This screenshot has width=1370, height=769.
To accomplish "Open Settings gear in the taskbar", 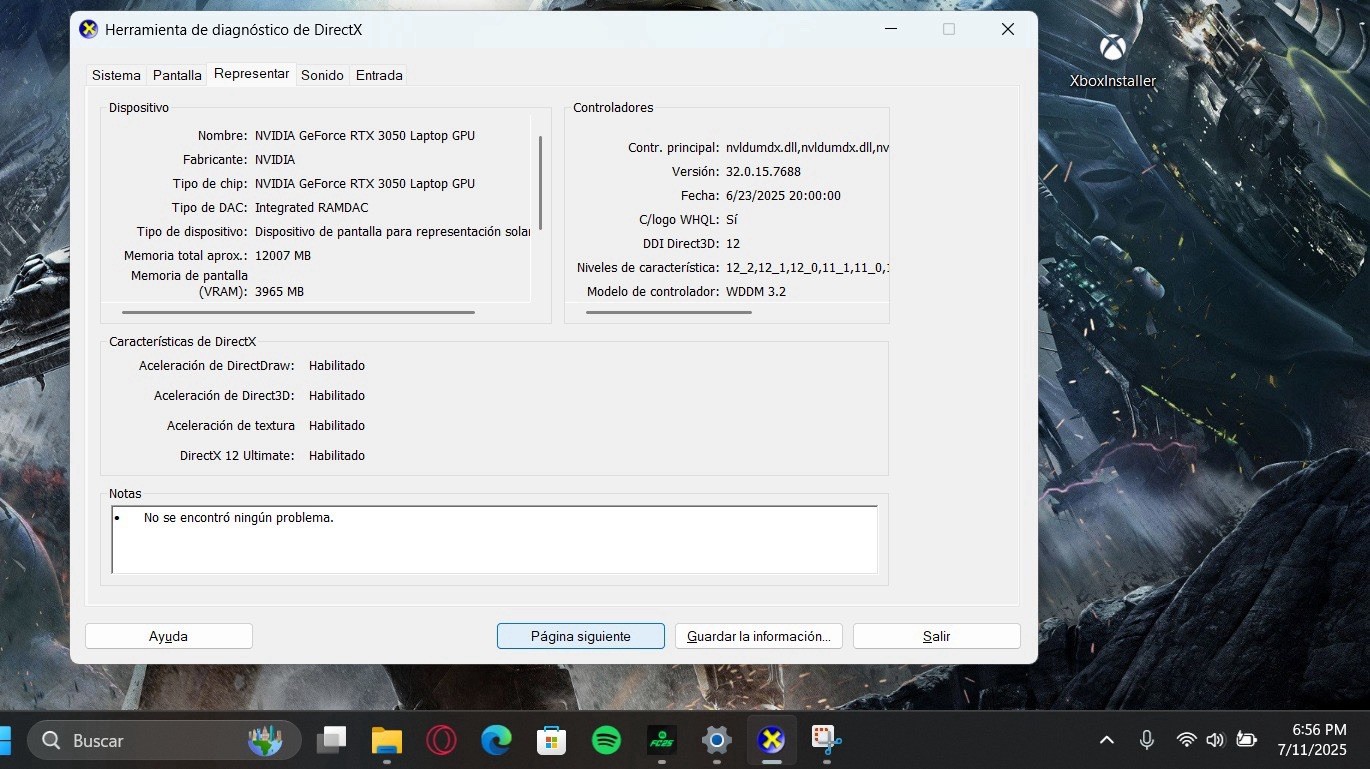I will click(x=717, y=741).
